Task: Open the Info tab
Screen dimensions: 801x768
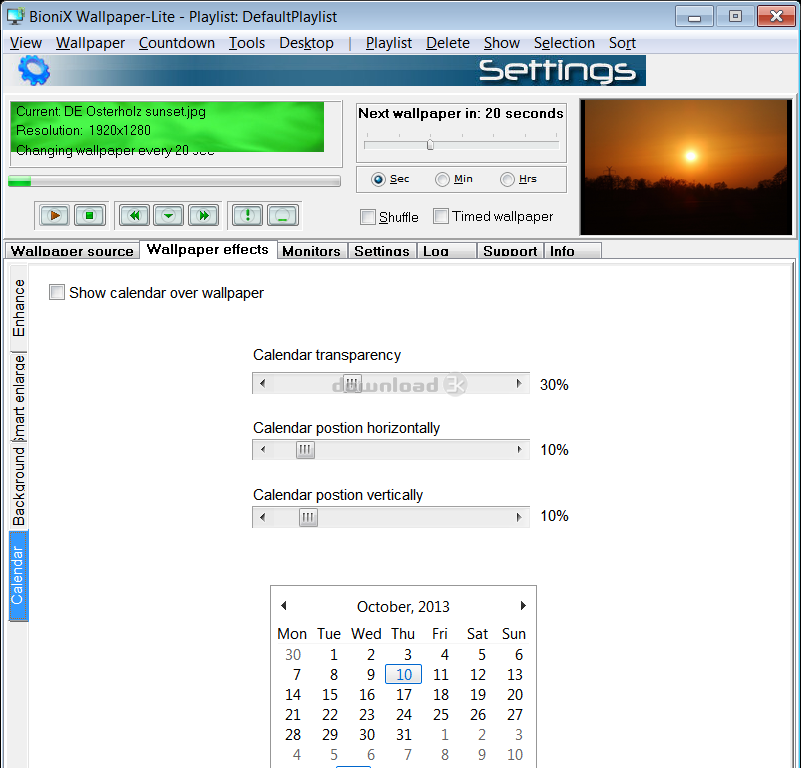Action: [572, 251]
